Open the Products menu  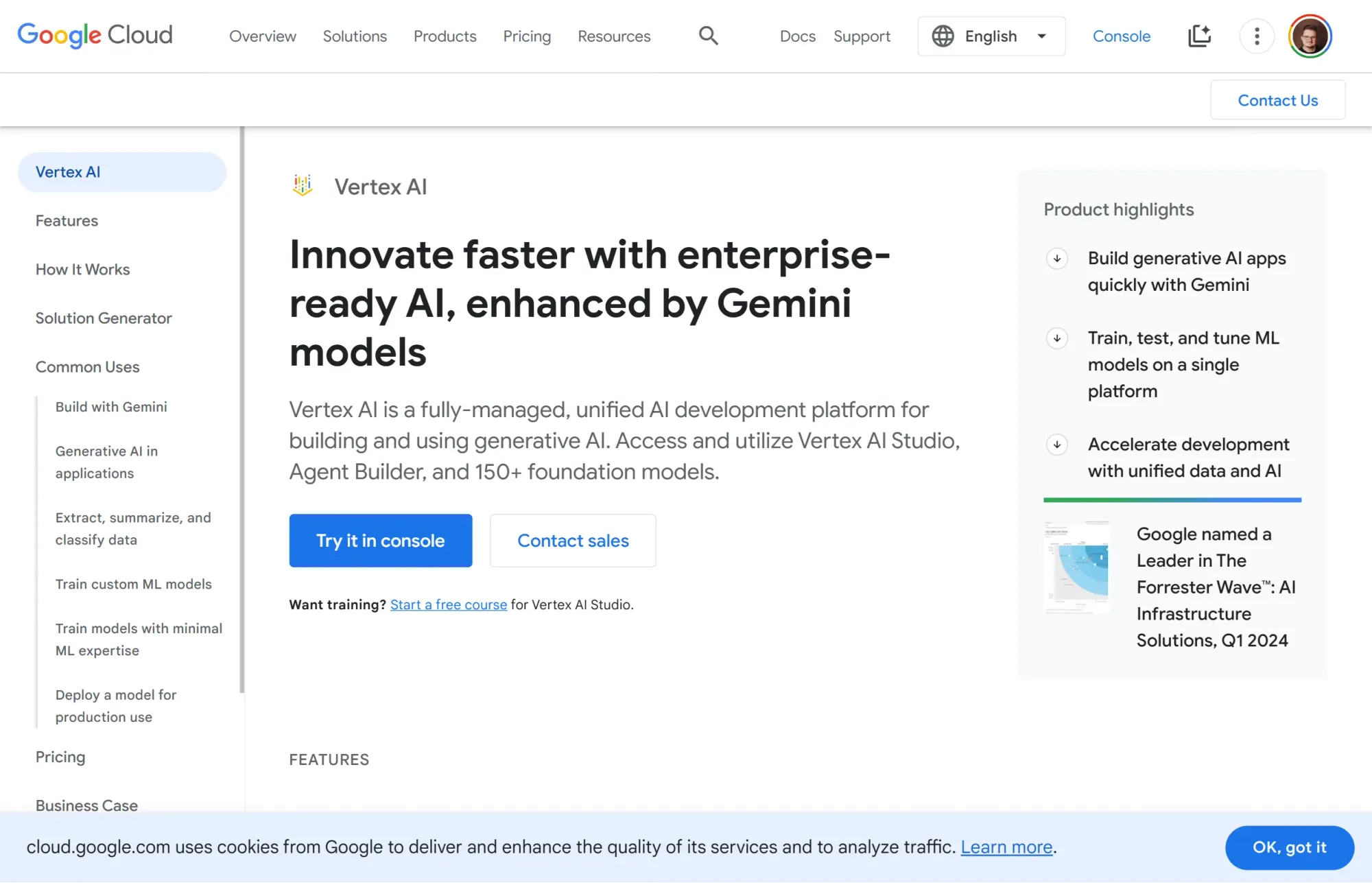445,36
